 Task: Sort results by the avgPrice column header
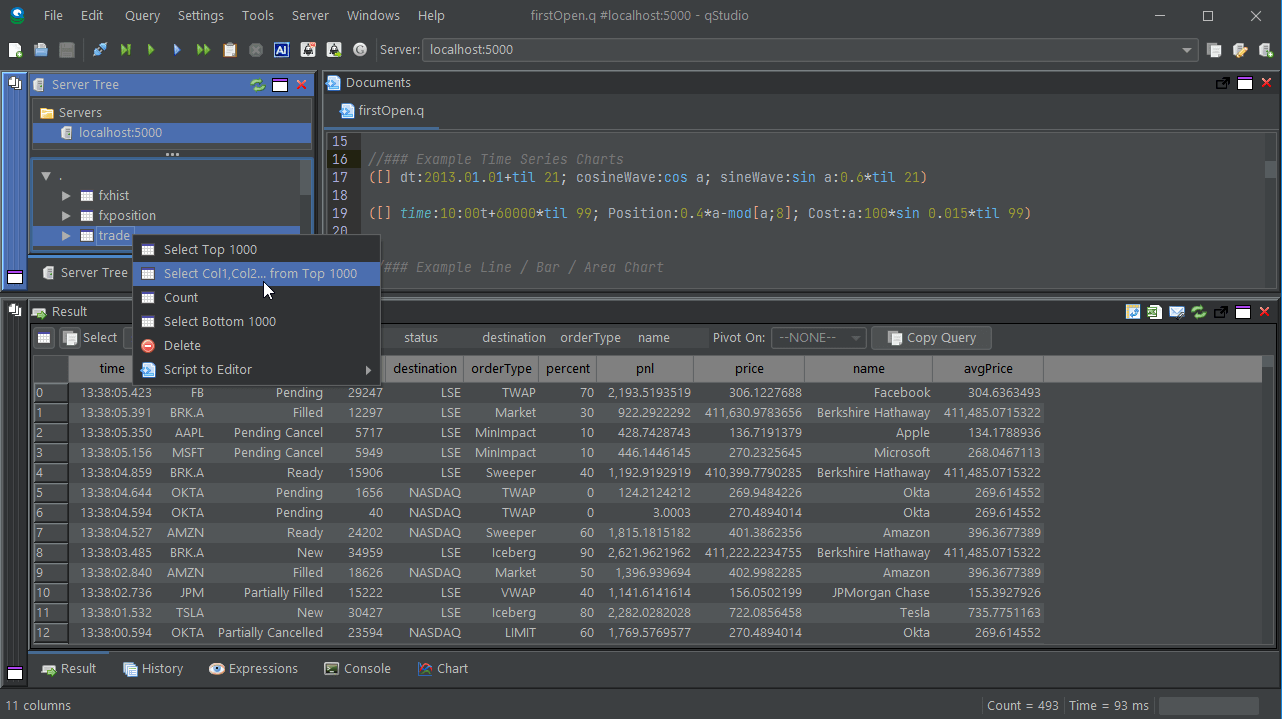[988, 369]
